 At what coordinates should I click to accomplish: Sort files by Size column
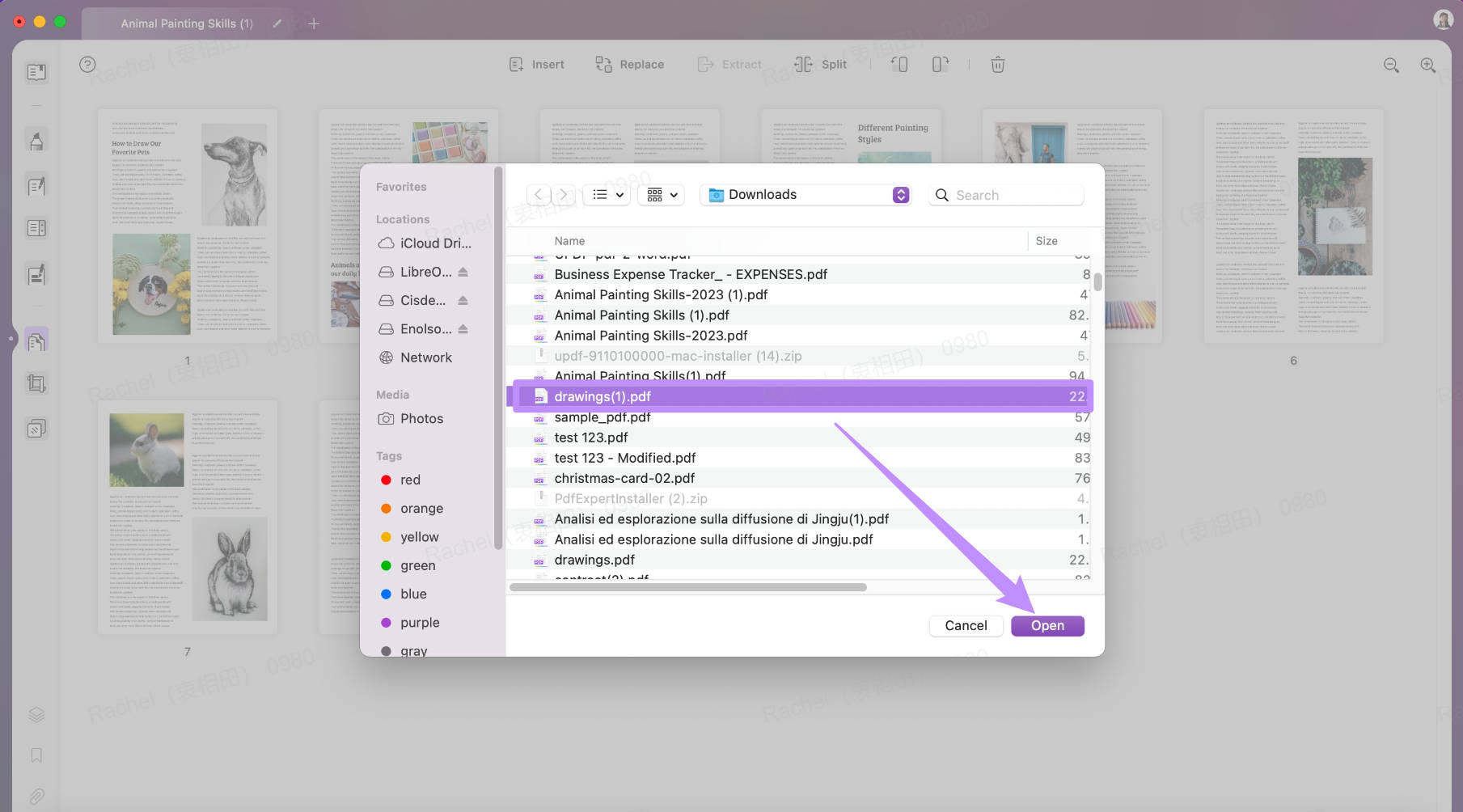[1046, 241]
